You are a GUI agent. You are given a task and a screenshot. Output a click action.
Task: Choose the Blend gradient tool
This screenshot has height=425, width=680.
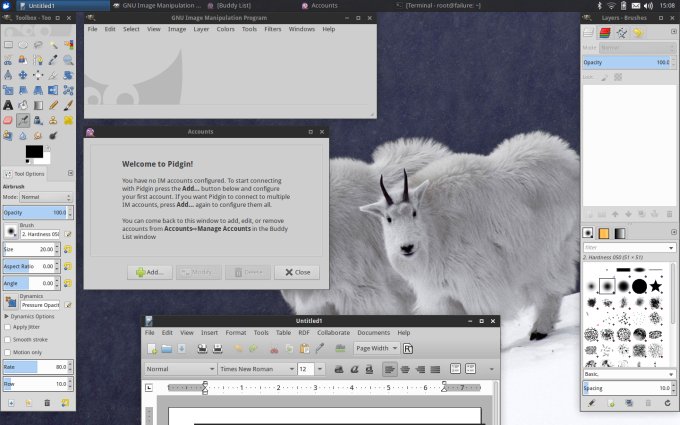click(x=38, y=105)
